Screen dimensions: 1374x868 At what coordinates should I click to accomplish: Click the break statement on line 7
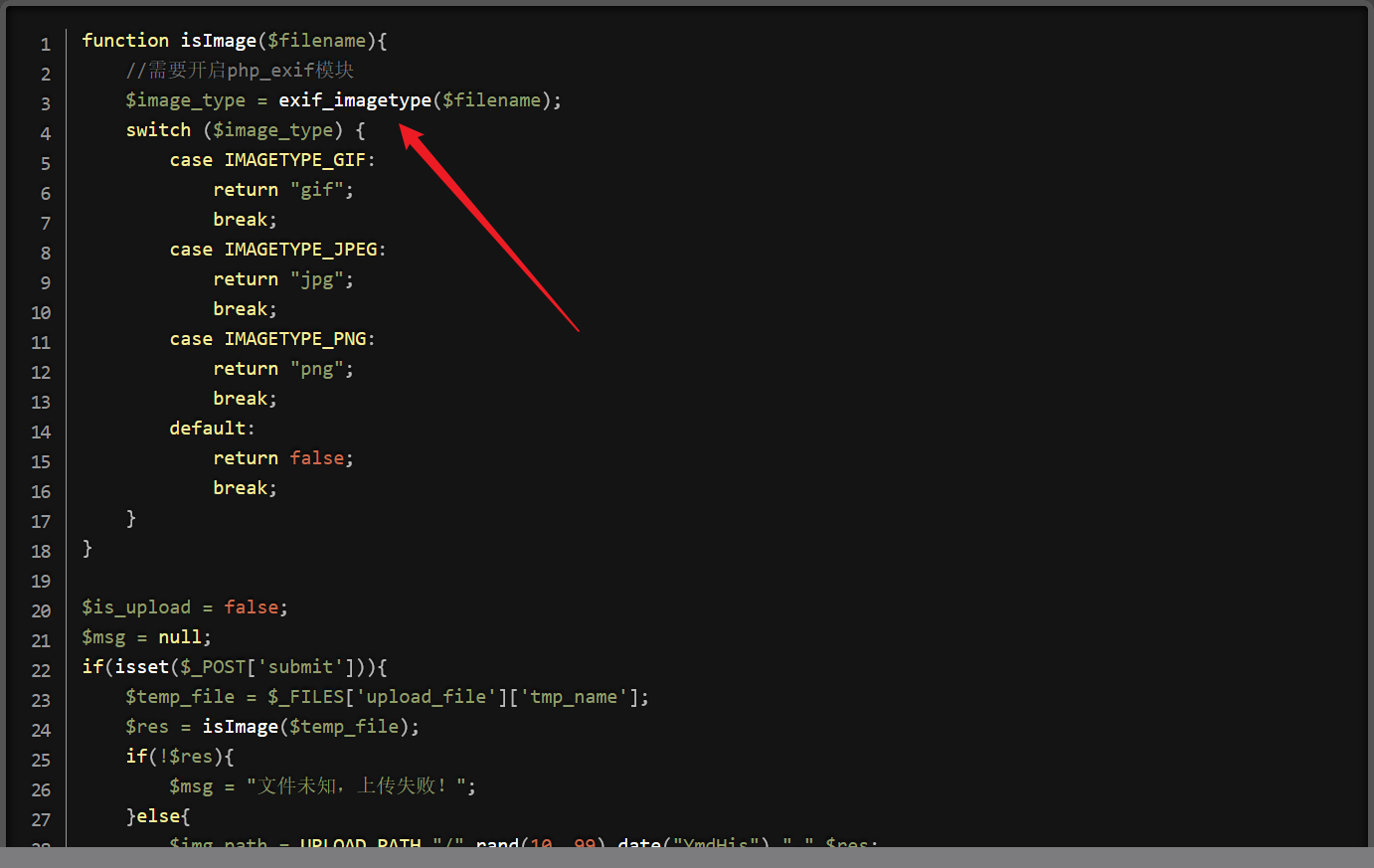pos(245,220)
